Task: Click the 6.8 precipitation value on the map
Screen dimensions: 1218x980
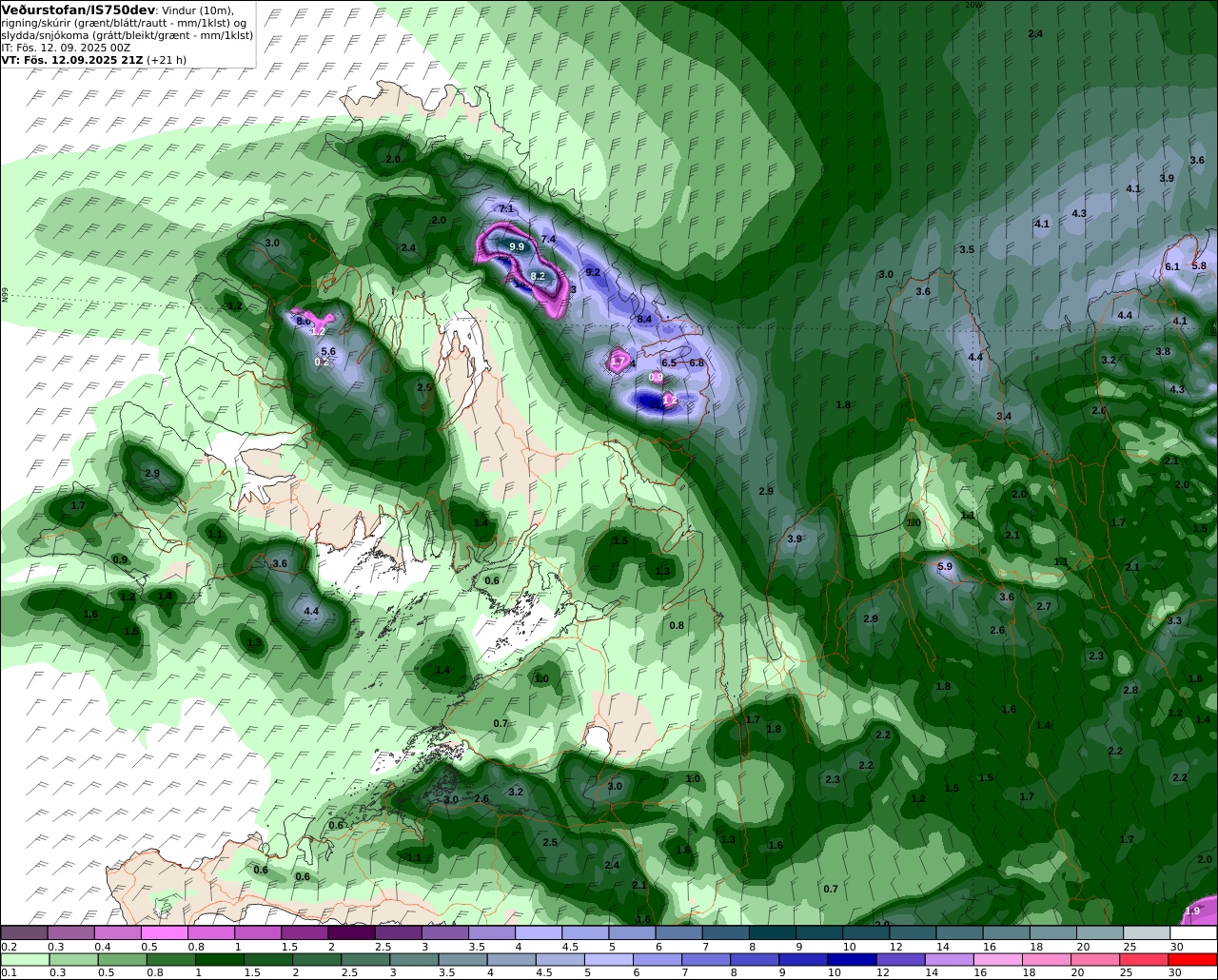Action: click(697, 363)
